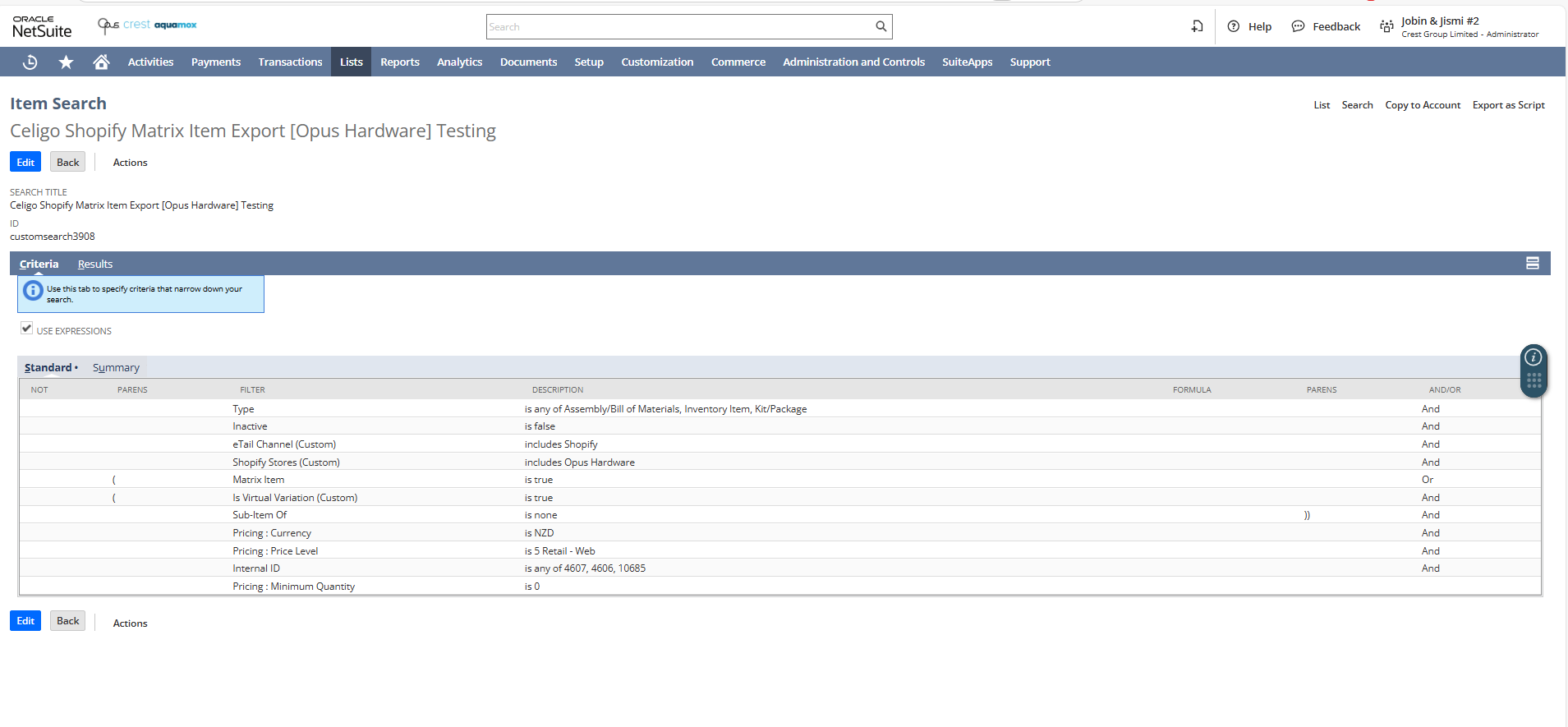
Task: Open the bottom Actions dropdown
Action: (x=130, y=623)
